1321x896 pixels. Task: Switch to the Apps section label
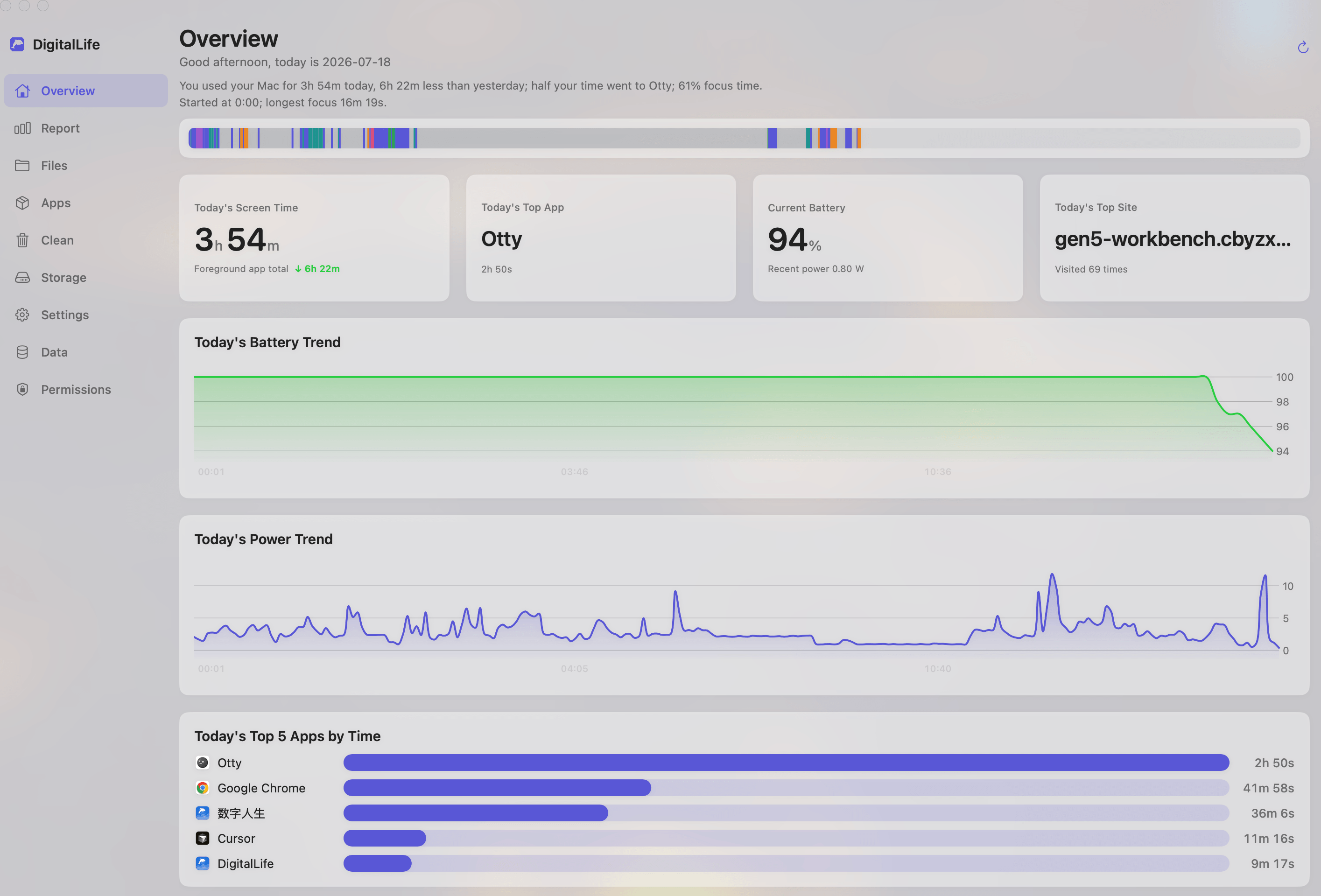point(56,203)
